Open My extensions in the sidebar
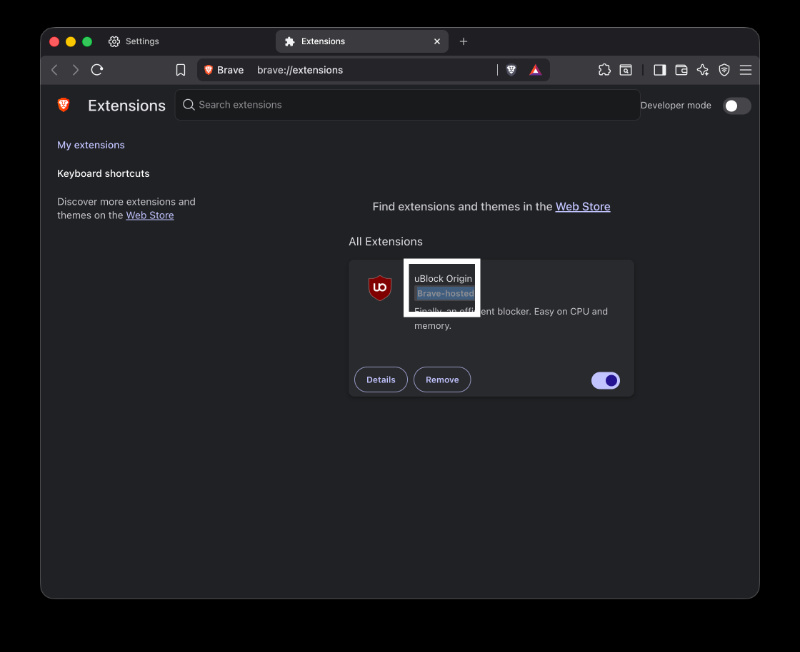 coord(91,145)
